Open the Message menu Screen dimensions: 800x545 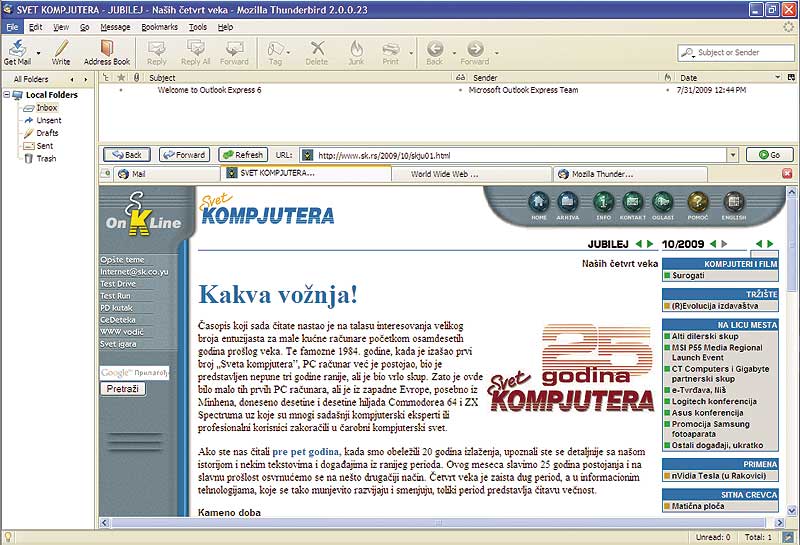pos(115,27)
